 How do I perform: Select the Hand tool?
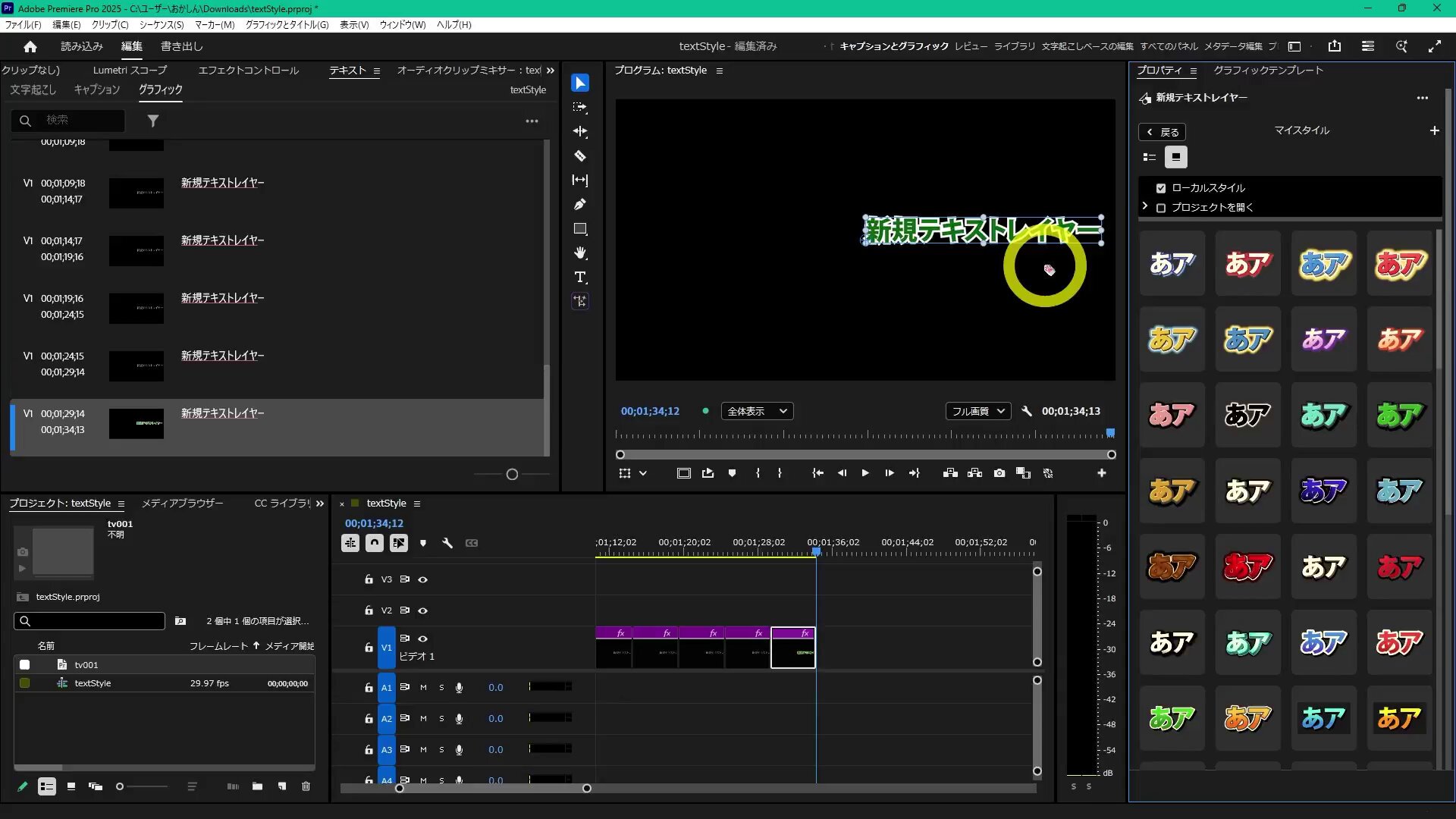pyautogui.click(x=580, y=253)
